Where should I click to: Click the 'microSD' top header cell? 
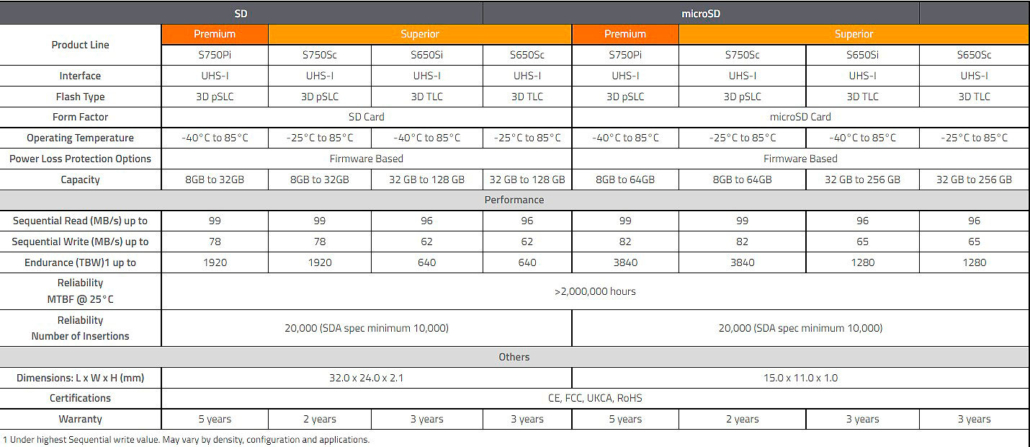point(701,12)
